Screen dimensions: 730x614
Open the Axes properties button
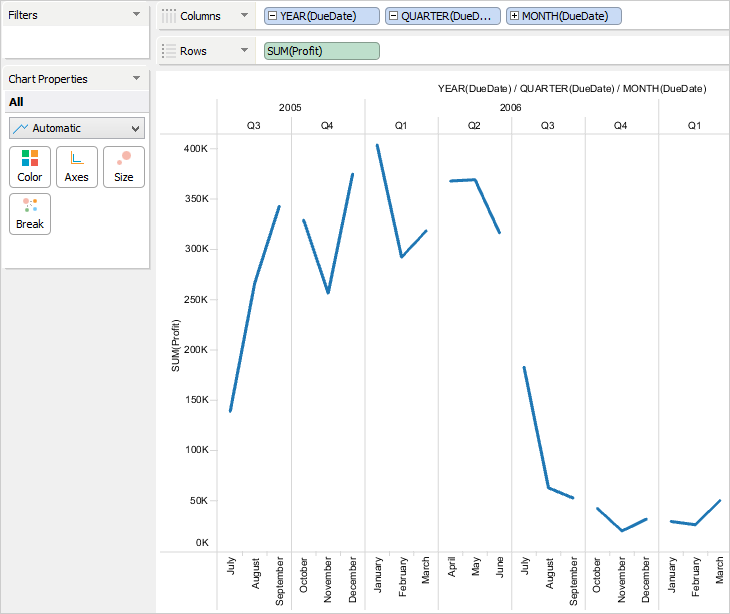point(77,167)
